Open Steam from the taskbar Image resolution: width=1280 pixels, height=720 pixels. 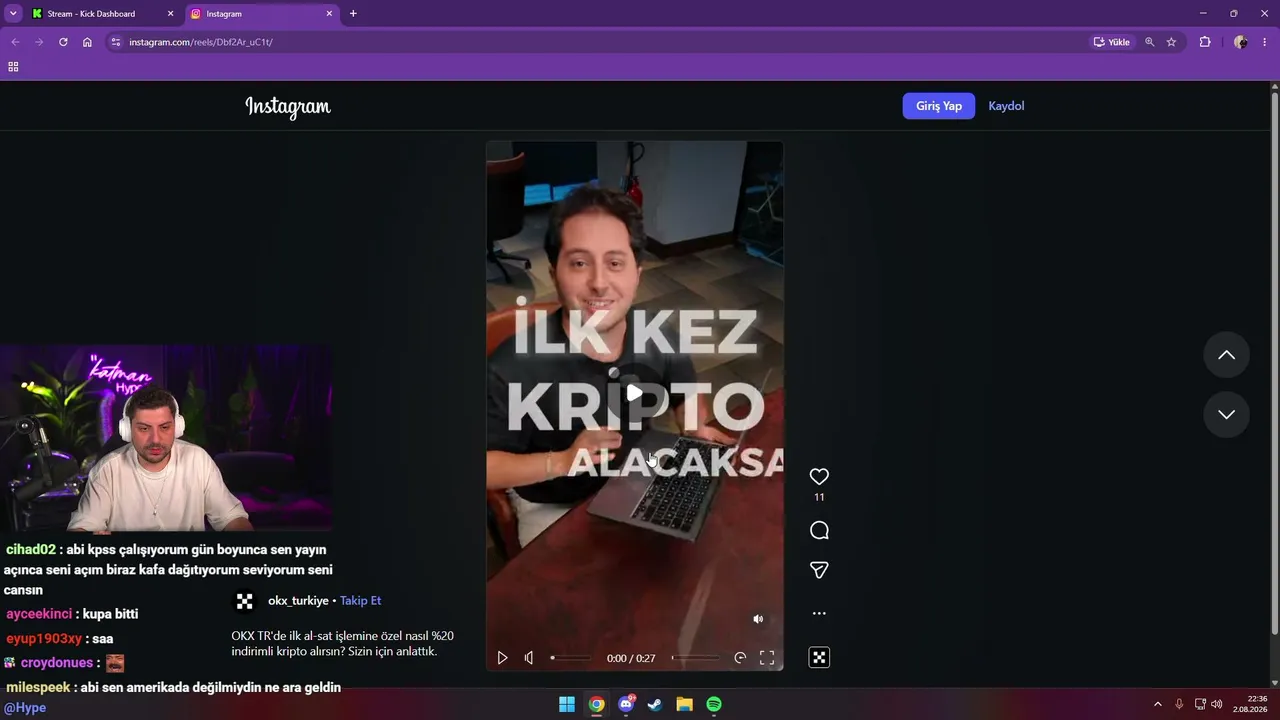point(655,704)
